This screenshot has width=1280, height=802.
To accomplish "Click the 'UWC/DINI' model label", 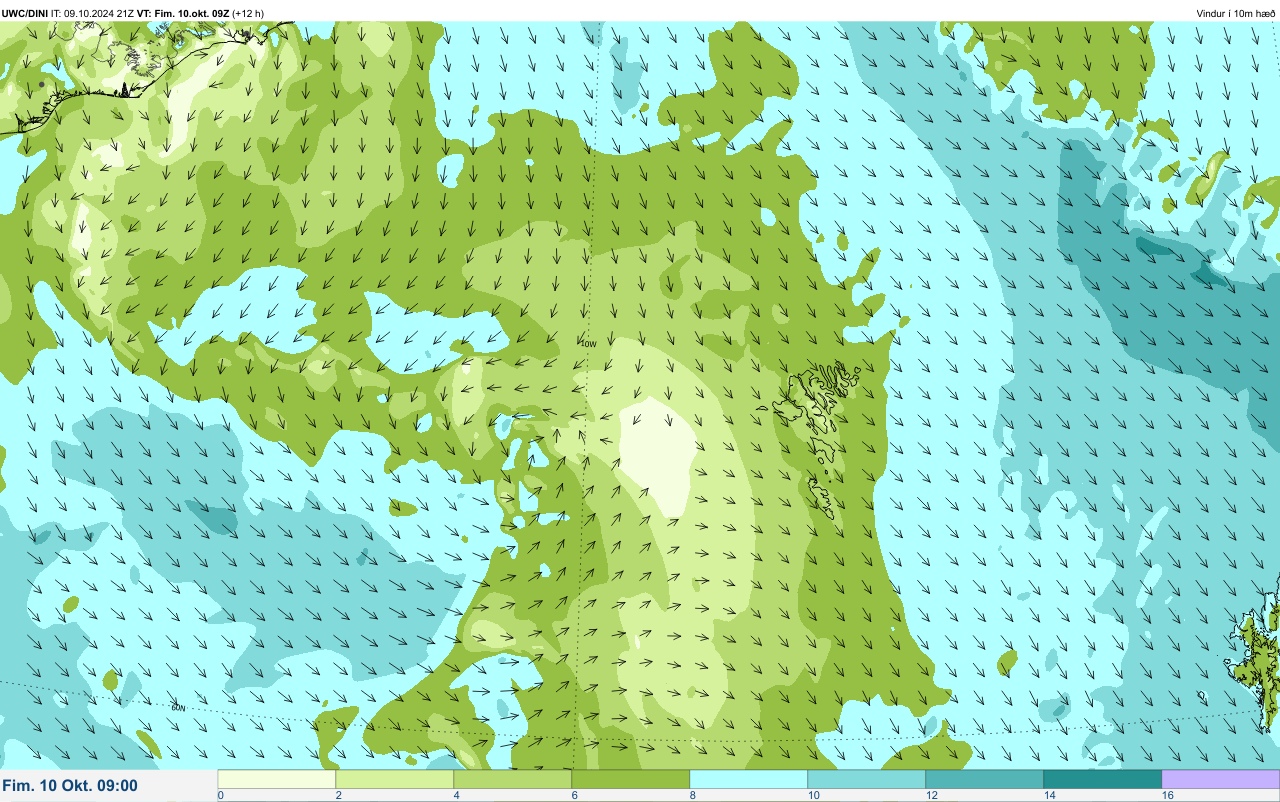I will click(25, 13).
